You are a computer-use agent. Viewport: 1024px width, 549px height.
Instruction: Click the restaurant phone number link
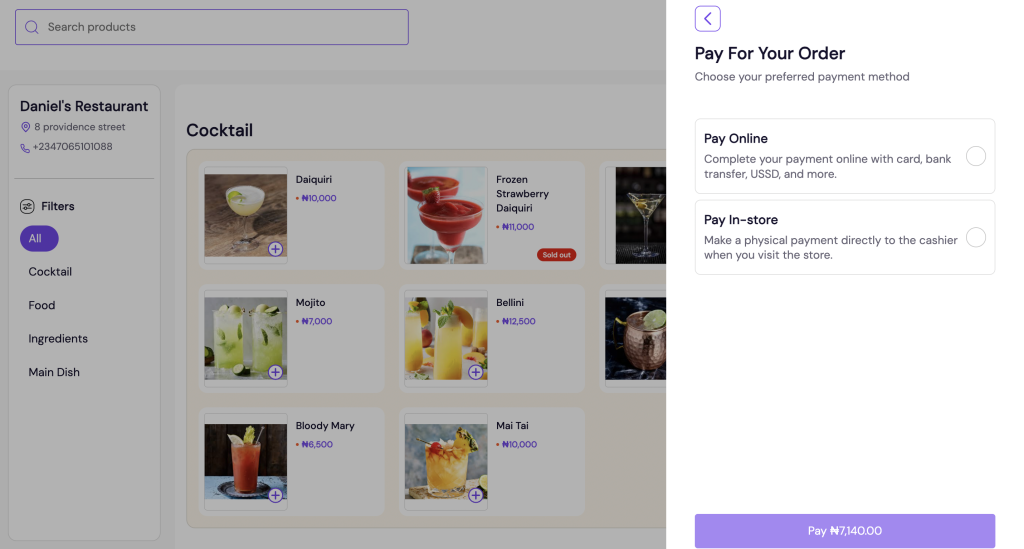(x=72, y=147)
